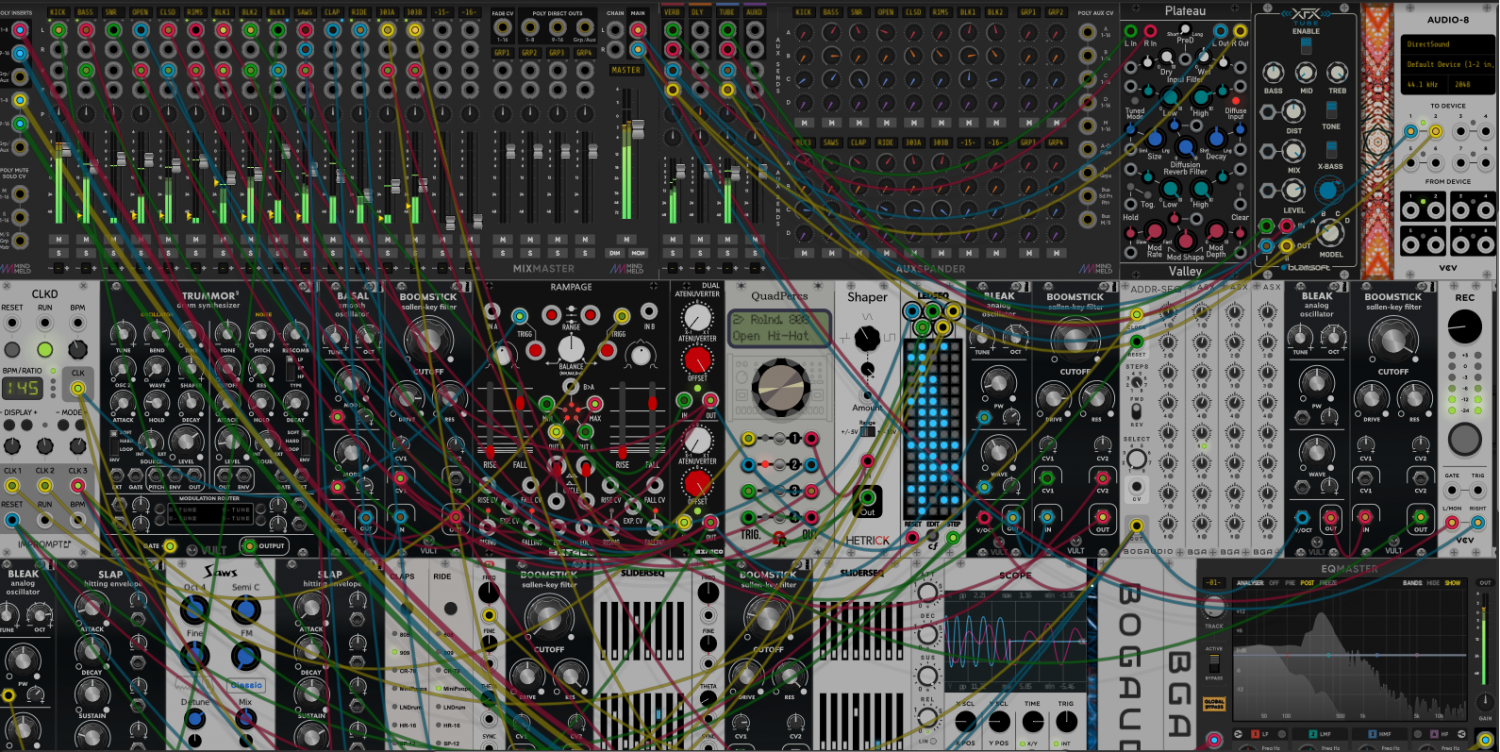Click Audio-8 To Device jack 2
The image size is (1500, 752).
click(1435, 131)
